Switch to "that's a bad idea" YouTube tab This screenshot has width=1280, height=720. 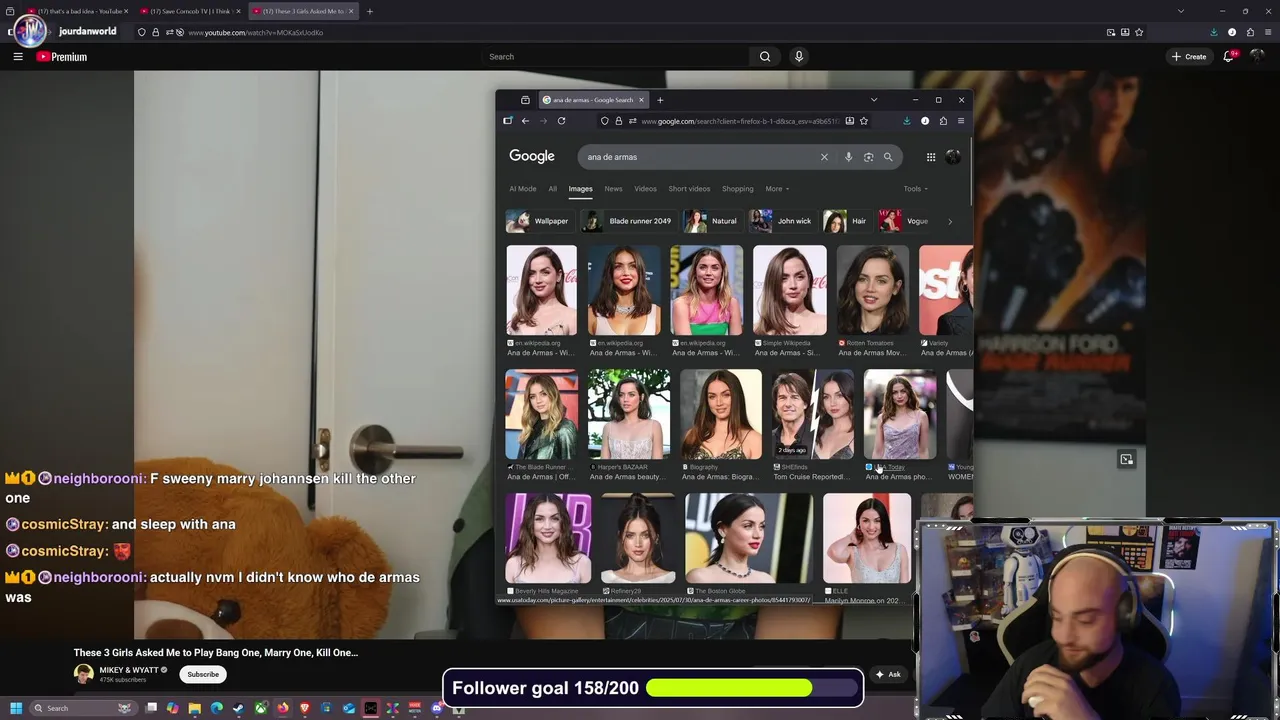[x=78, y=11]
